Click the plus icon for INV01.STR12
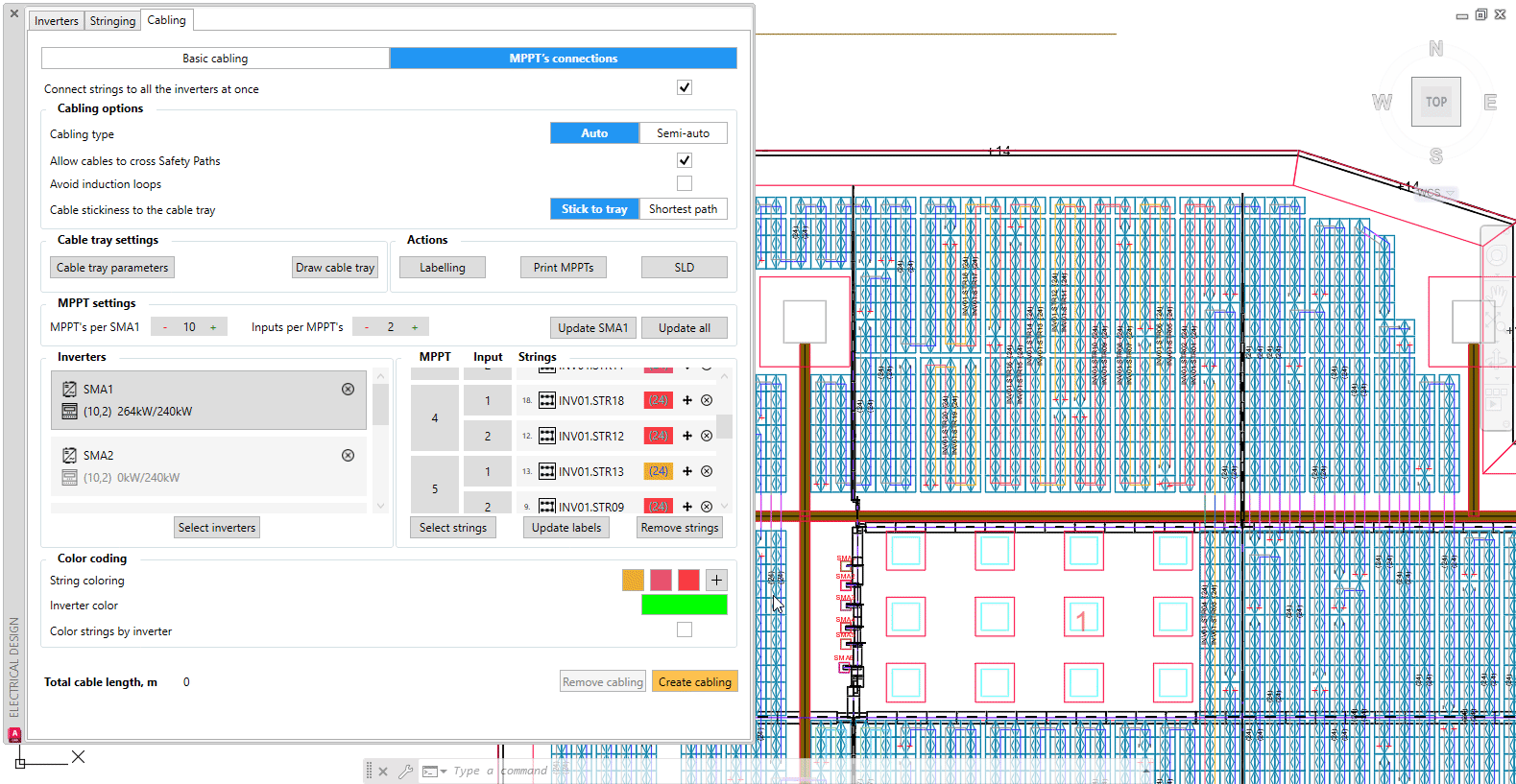 pos(687,436)
